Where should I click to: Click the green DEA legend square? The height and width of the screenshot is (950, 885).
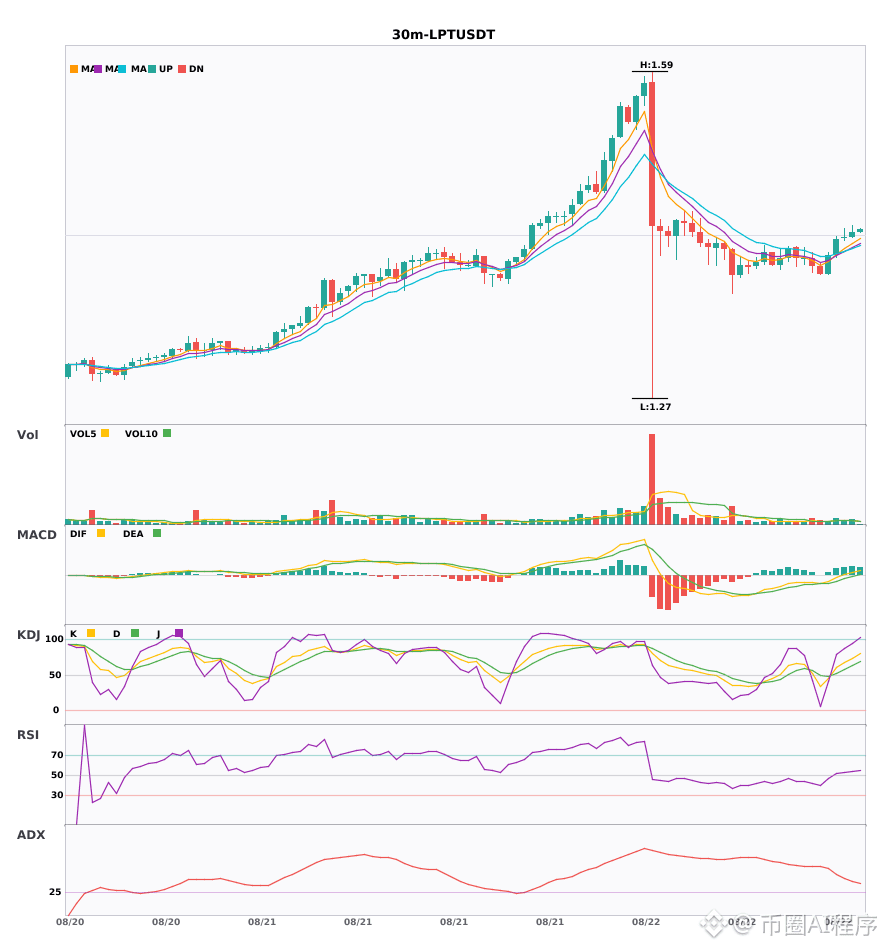(157, 533)
